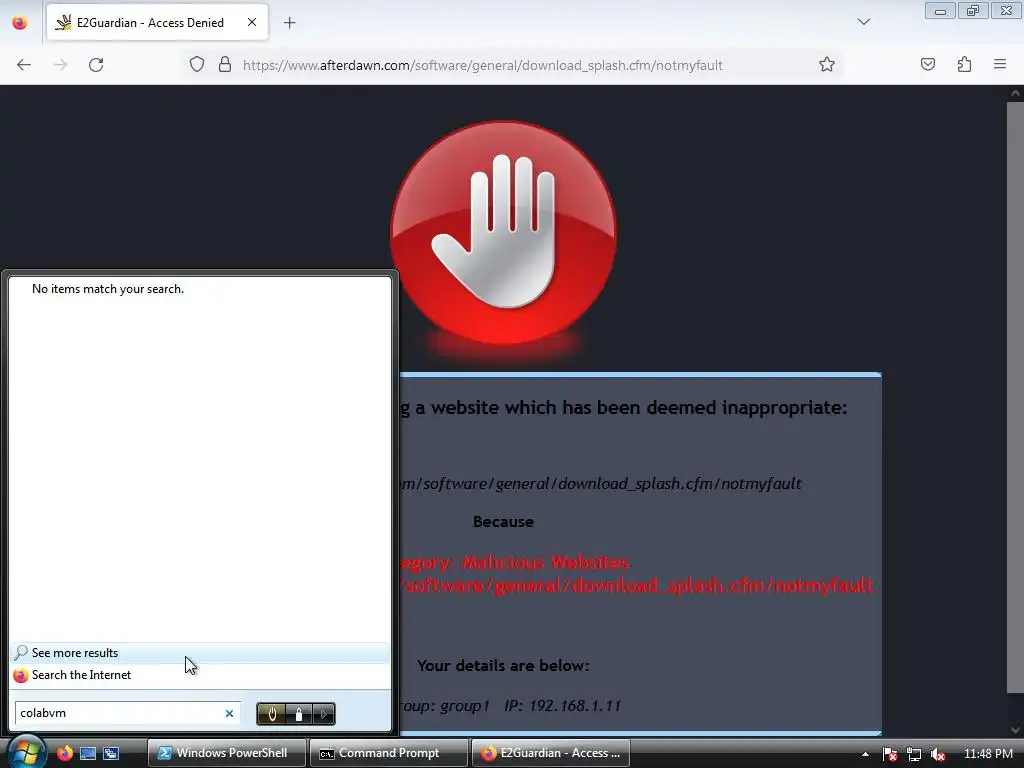1024x768 pixels.
Task: Click the IP: 192.168.1.11 text
Action: point(562,706)
